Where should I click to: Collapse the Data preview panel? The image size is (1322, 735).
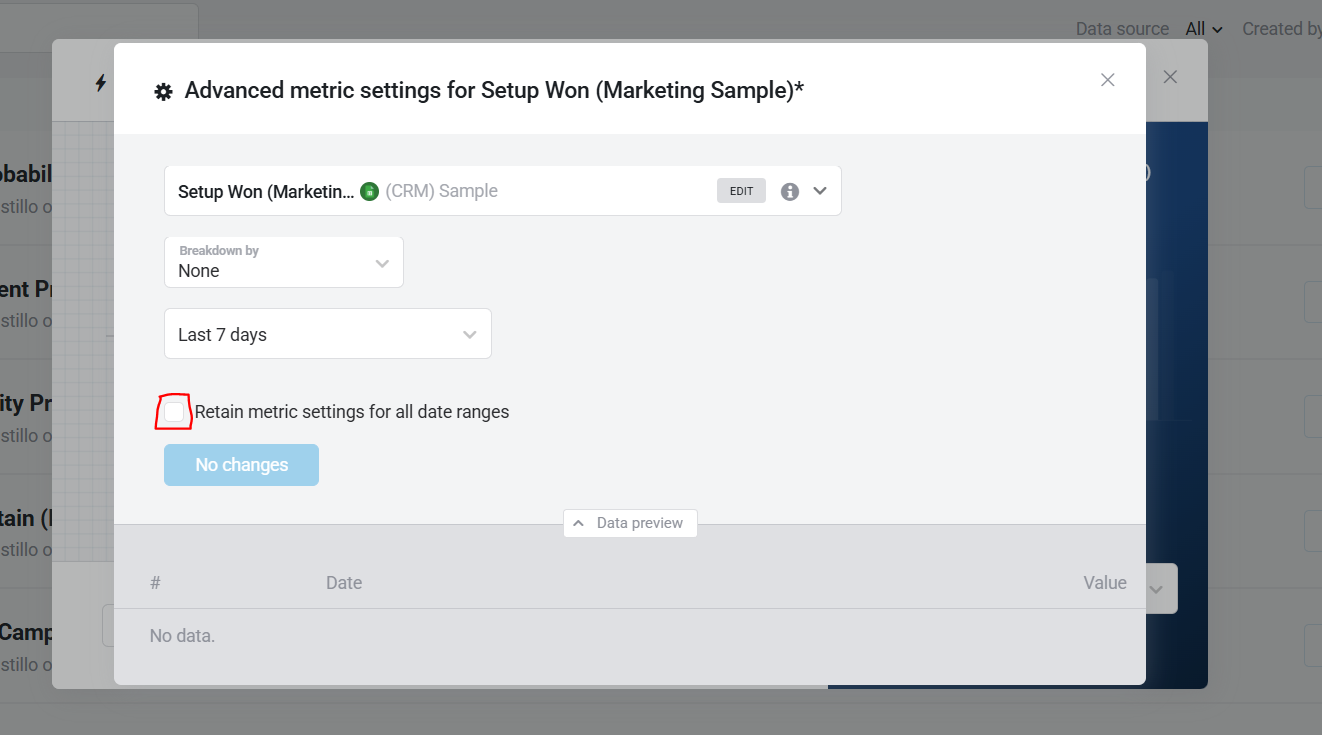(x=630, y=523)
